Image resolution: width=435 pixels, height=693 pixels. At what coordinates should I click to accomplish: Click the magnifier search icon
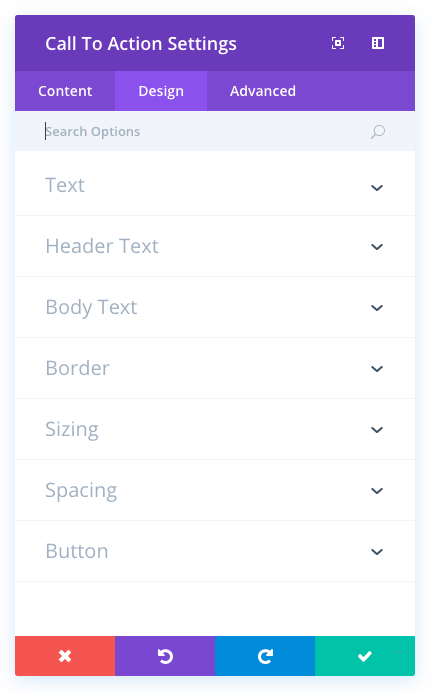[x=378, y=132]
